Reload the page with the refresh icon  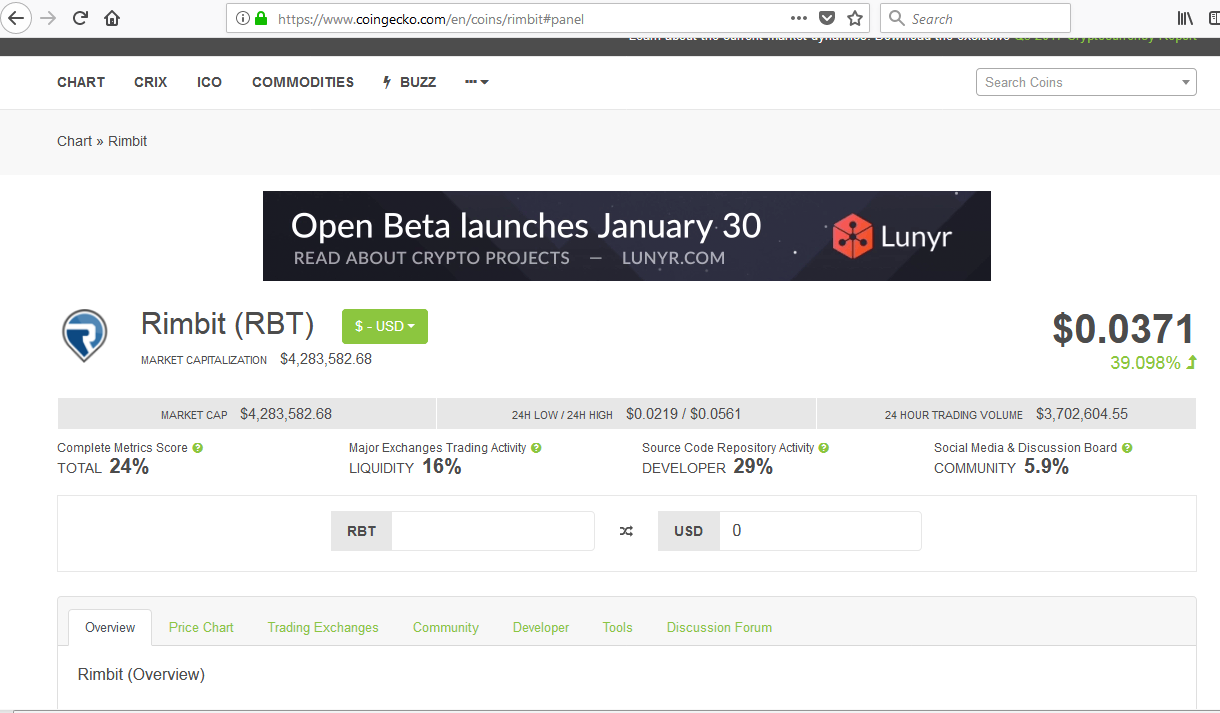[81, 18]
